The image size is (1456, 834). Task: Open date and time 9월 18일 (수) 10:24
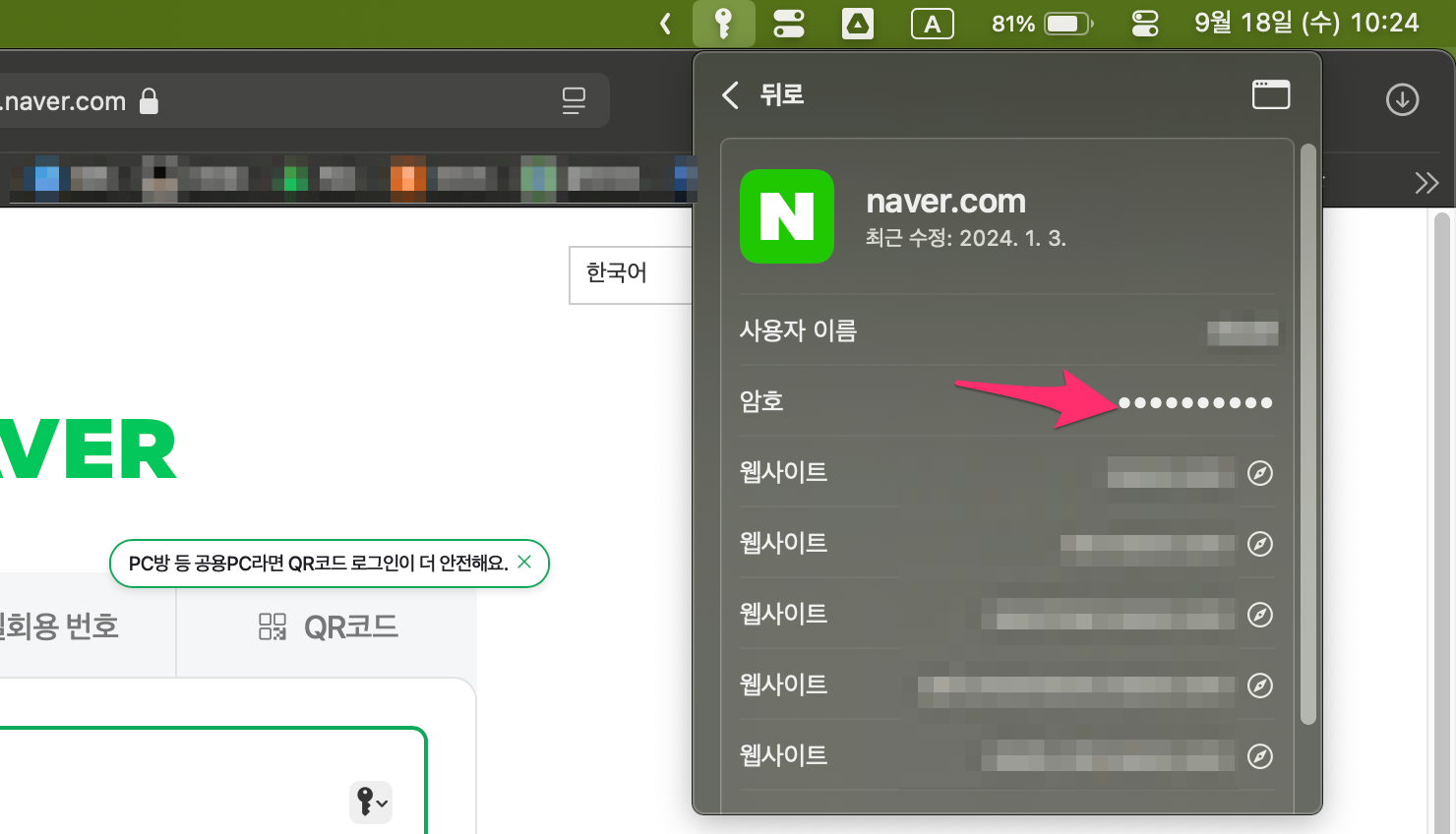[1306, 23]
